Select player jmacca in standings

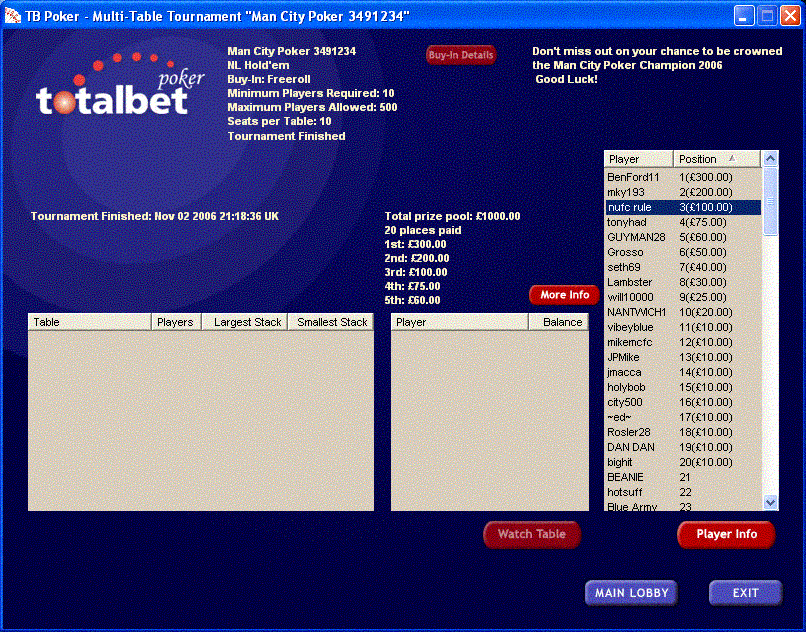(x=624, y=372)
